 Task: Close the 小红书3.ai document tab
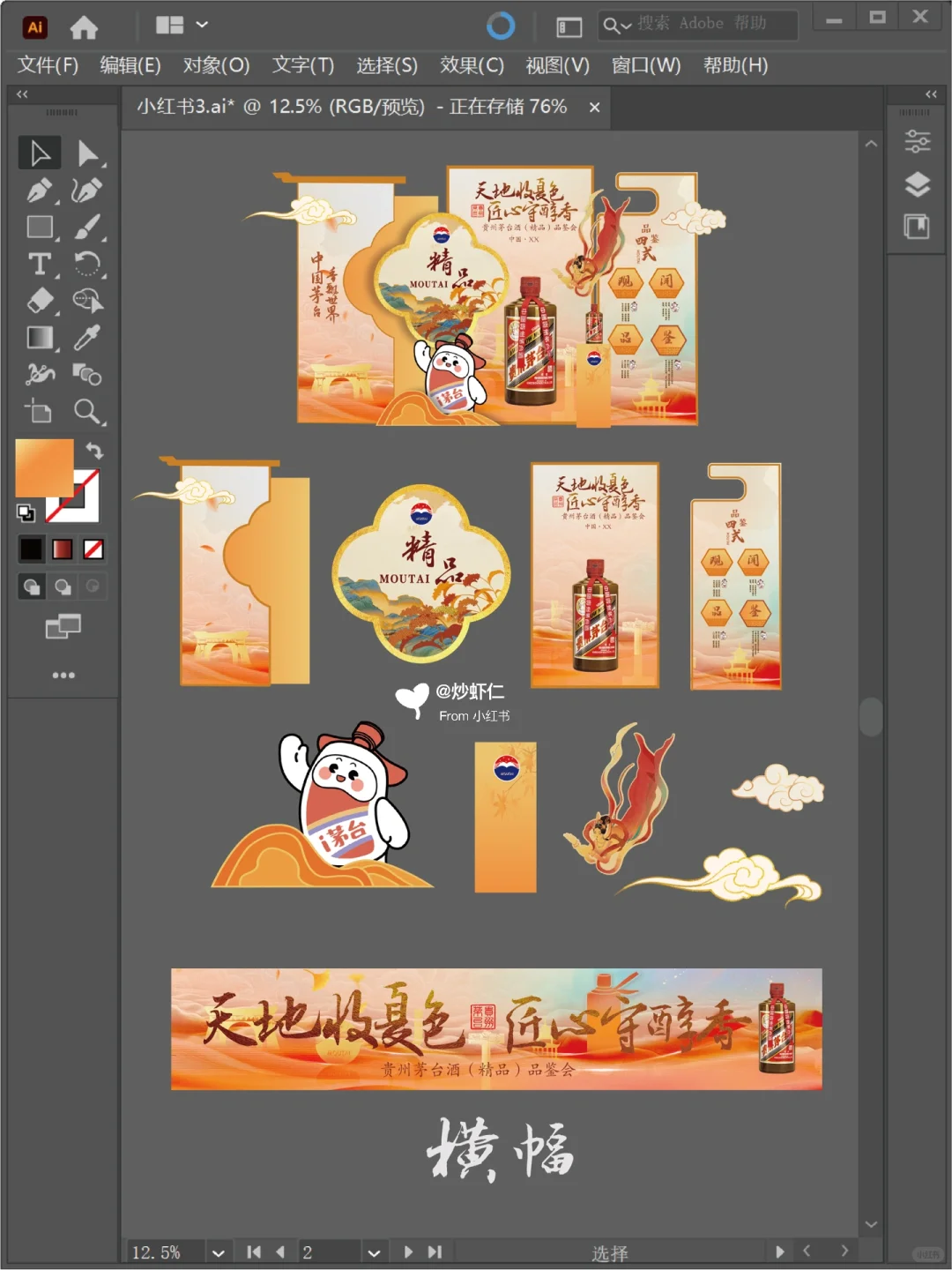[595, 107]
